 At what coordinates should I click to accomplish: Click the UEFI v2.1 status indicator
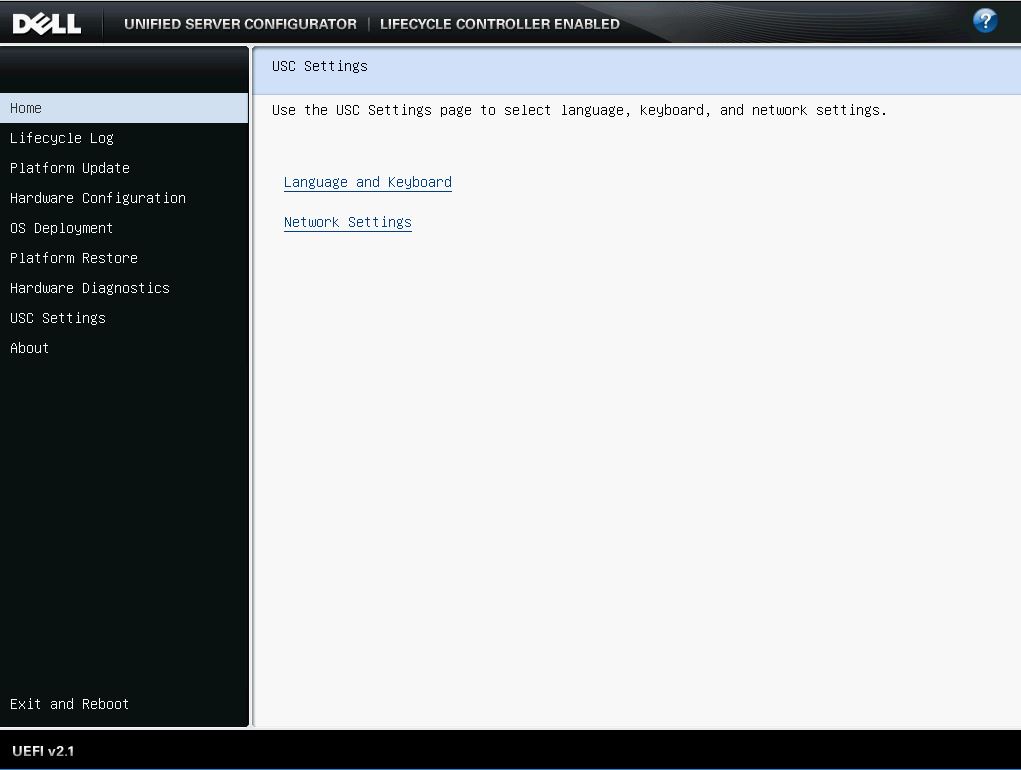pos(40,750)
